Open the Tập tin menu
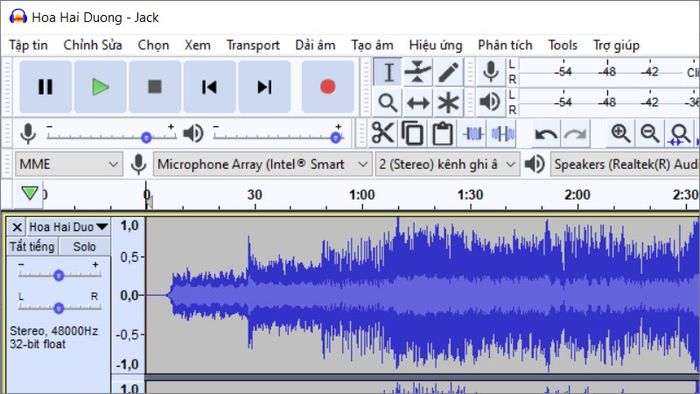This screenshot has width=700, height=394. pos(28,45)
